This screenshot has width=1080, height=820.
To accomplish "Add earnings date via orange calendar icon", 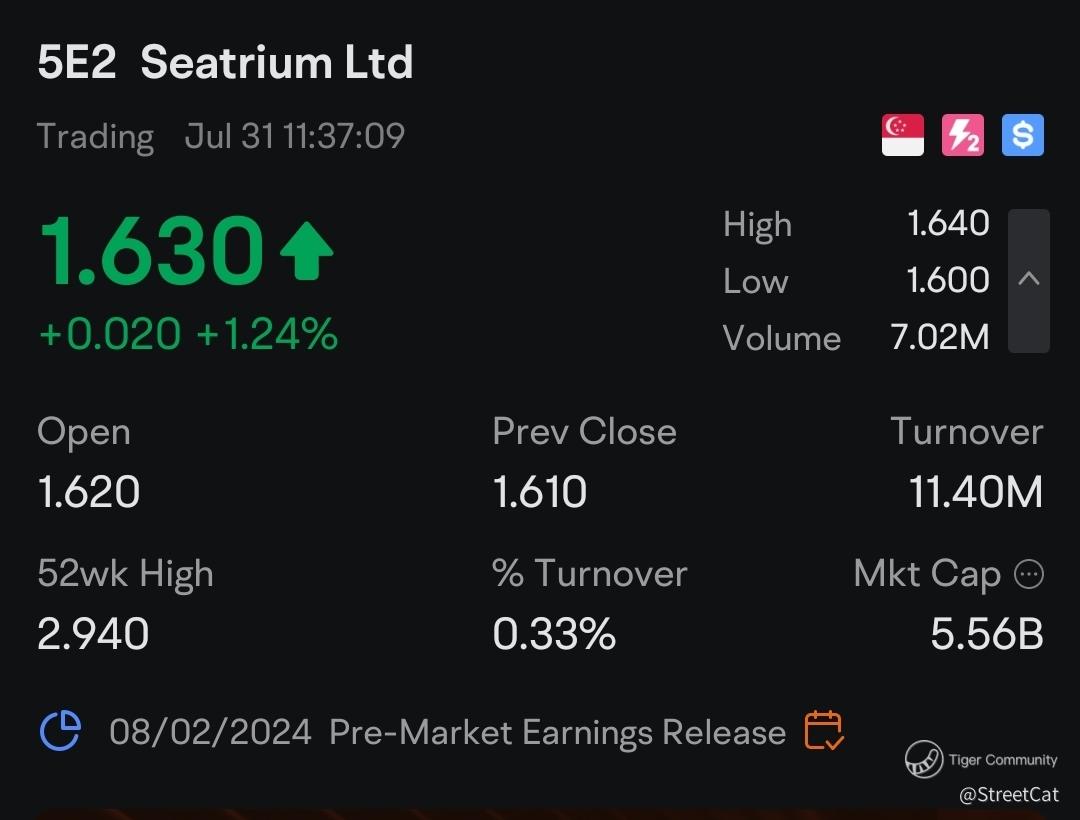I will pyautogui.click(x=824, y=731).
